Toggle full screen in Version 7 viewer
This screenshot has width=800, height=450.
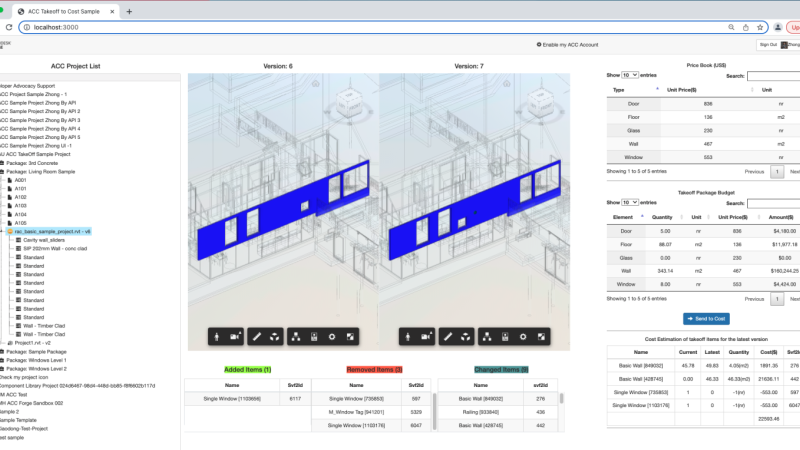tap(541, 337)
